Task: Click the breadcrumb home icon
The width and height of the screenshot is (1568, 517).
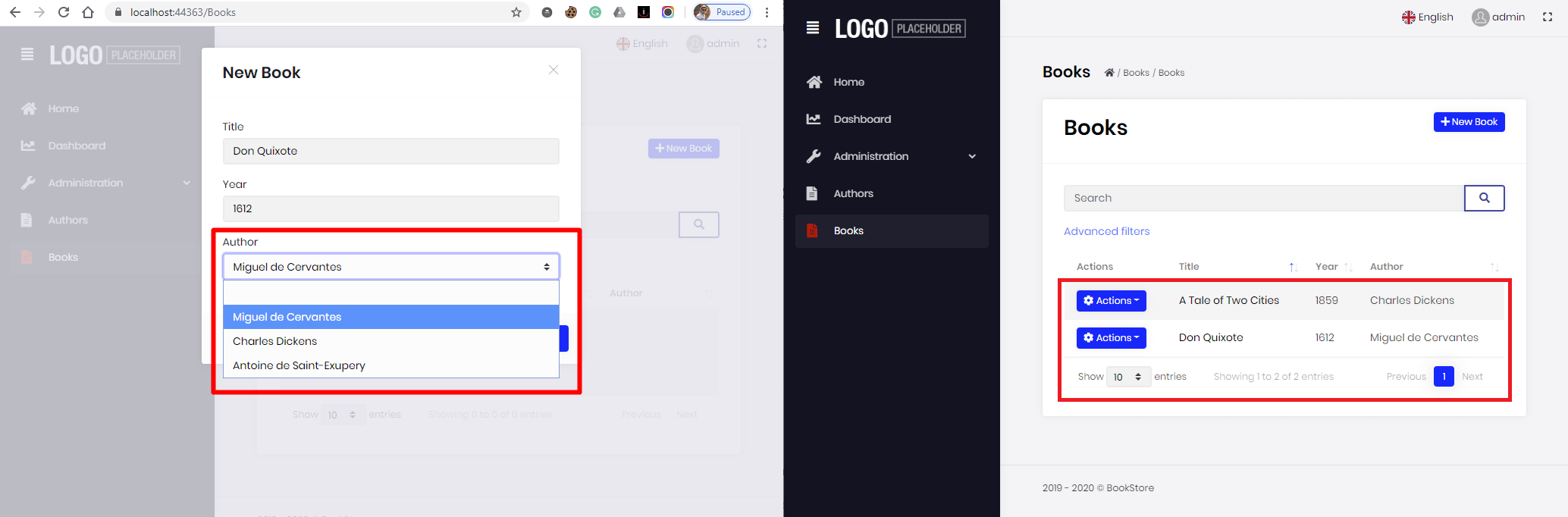Action: pyautogui.click(x=1109, y=73)
